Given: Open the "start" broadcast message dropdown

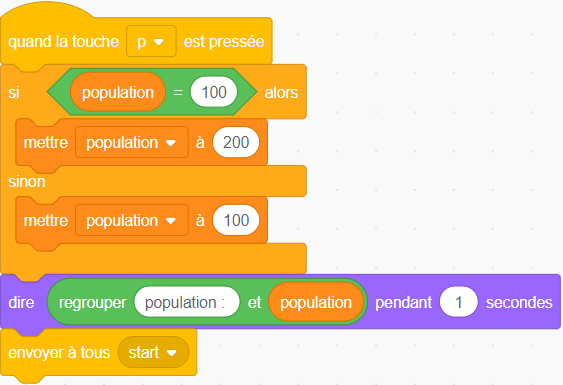Looking at the screenshot, I should click(153, 352).
